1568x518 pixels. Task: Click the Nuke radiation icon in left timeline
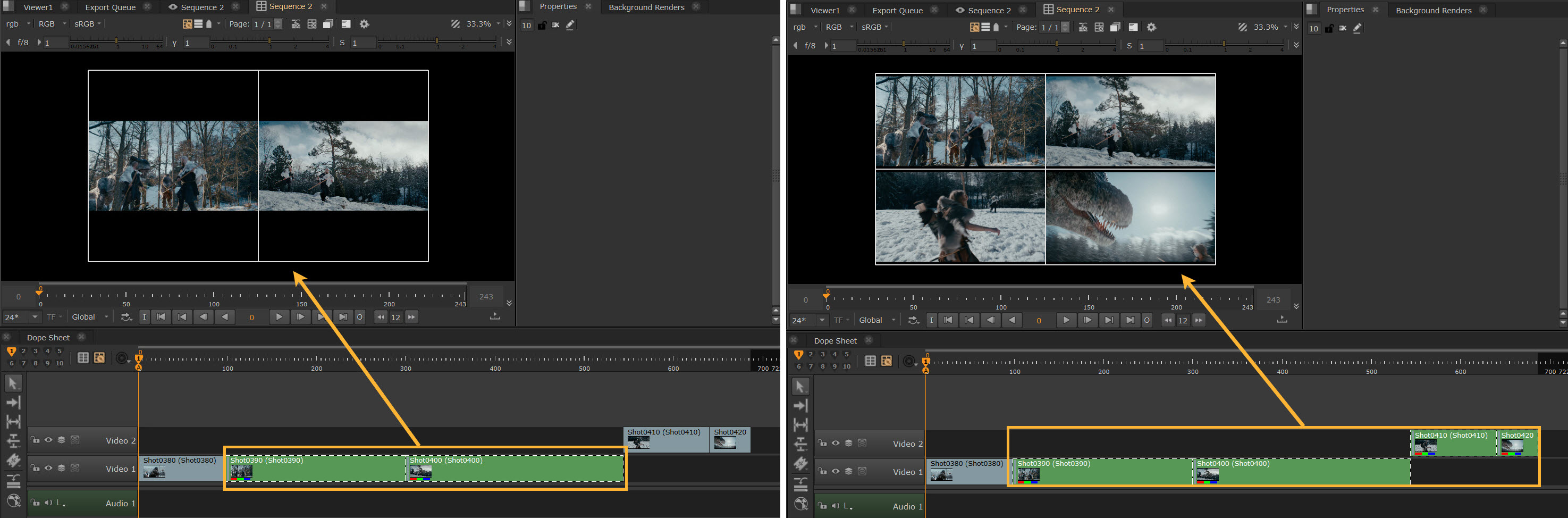coord(13,500)
